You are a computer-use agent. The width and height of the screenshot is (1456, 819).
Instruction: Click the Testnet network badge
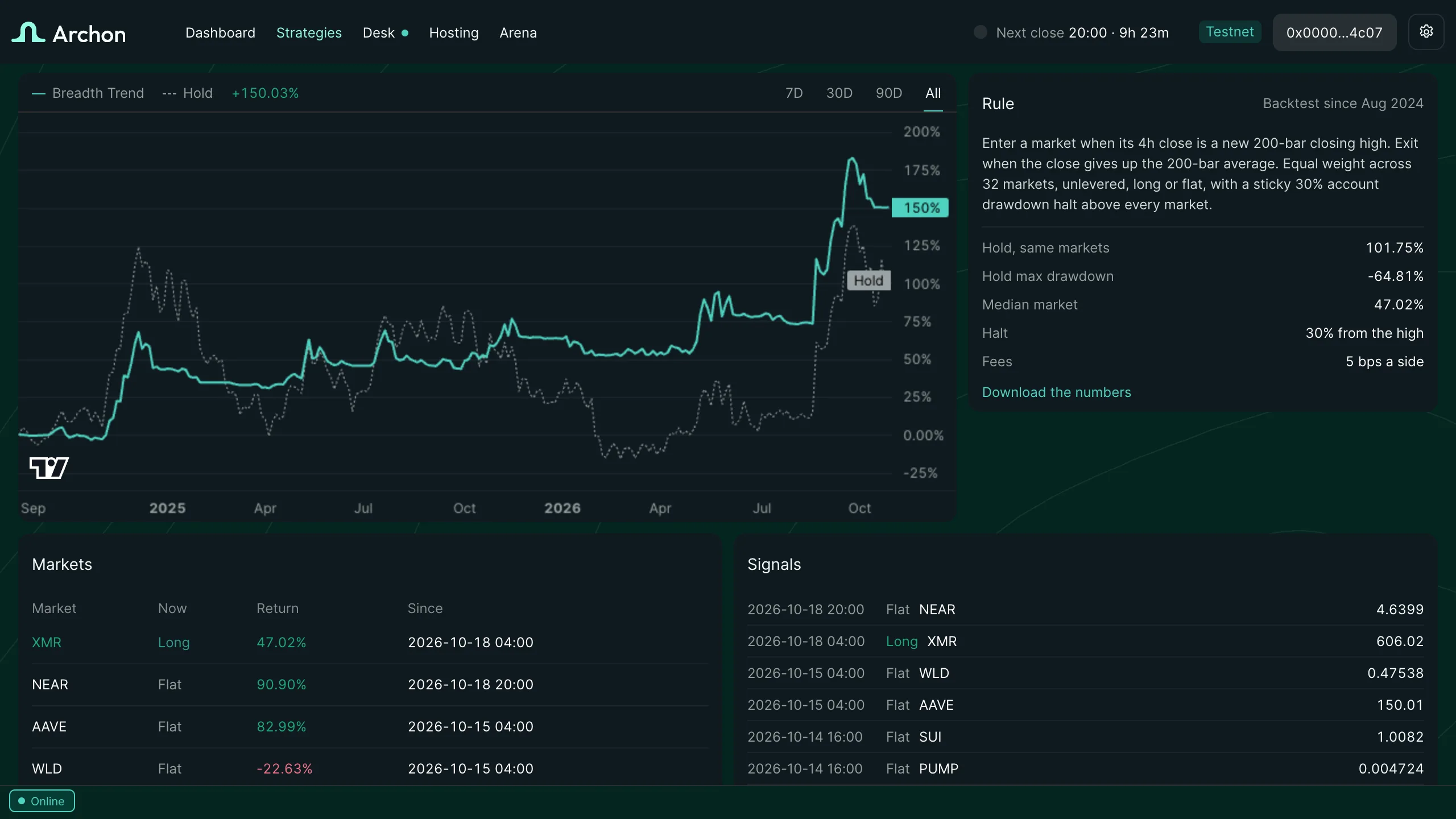pyautogui.click(x=1230, y=32)
